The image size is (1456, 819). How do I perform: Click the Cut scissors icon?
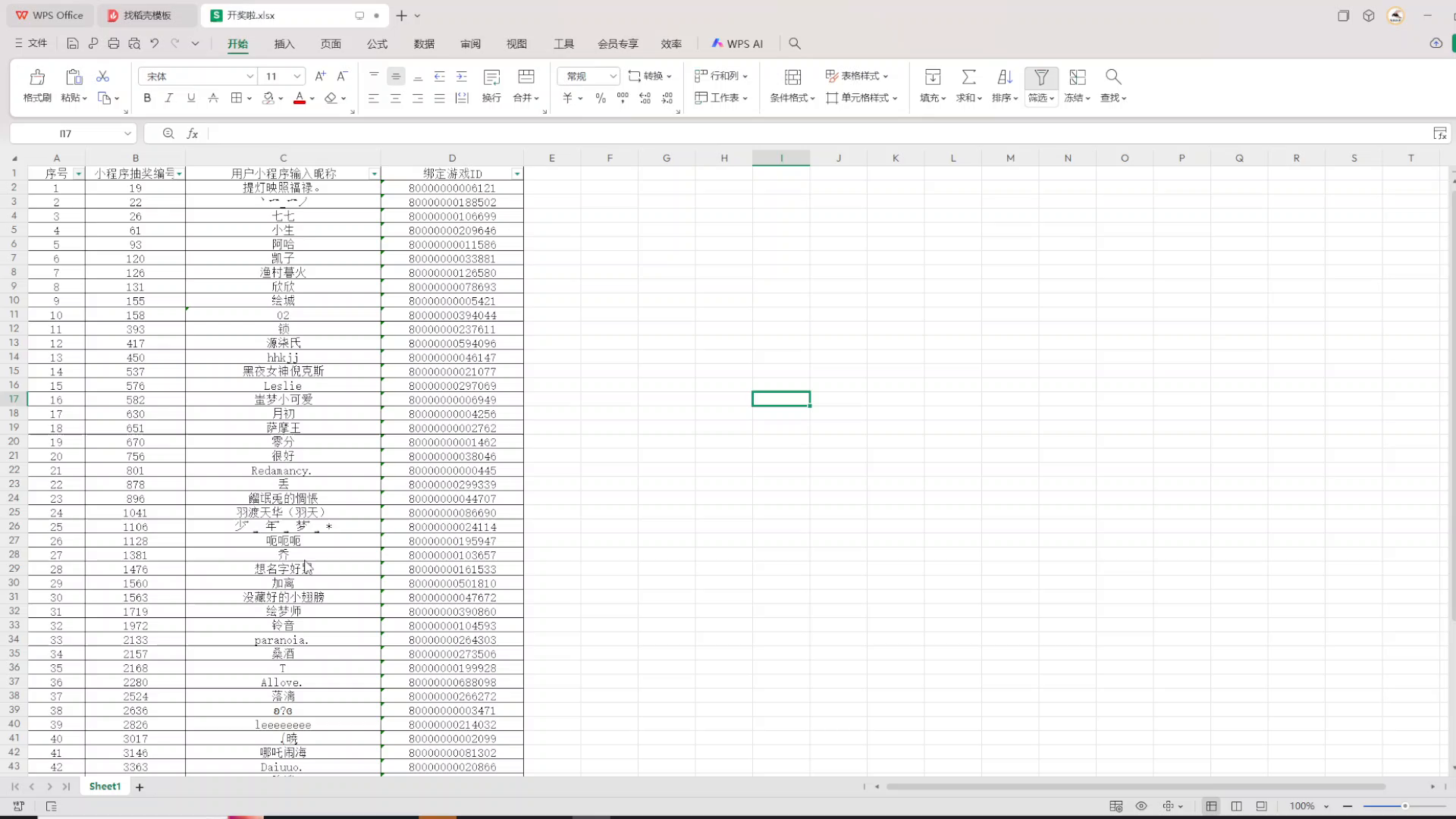click(x=103, y=77)
